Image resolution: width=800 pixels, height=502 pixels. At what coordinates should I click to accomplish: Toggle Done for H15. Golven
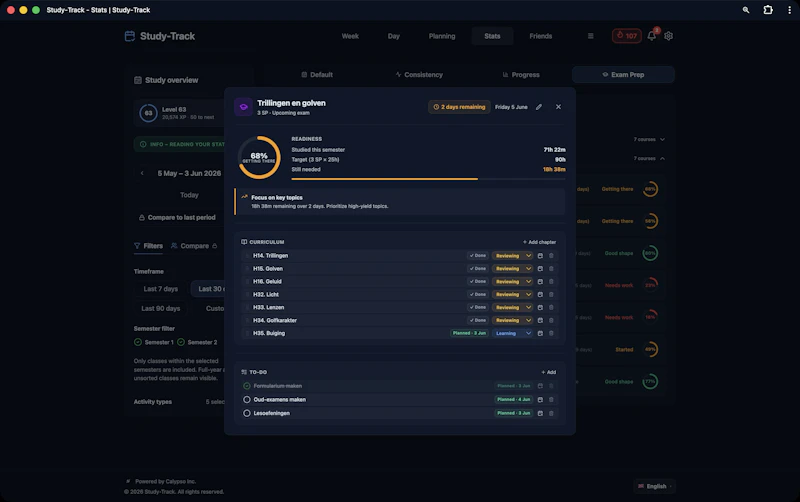click(x=478, y=268)
